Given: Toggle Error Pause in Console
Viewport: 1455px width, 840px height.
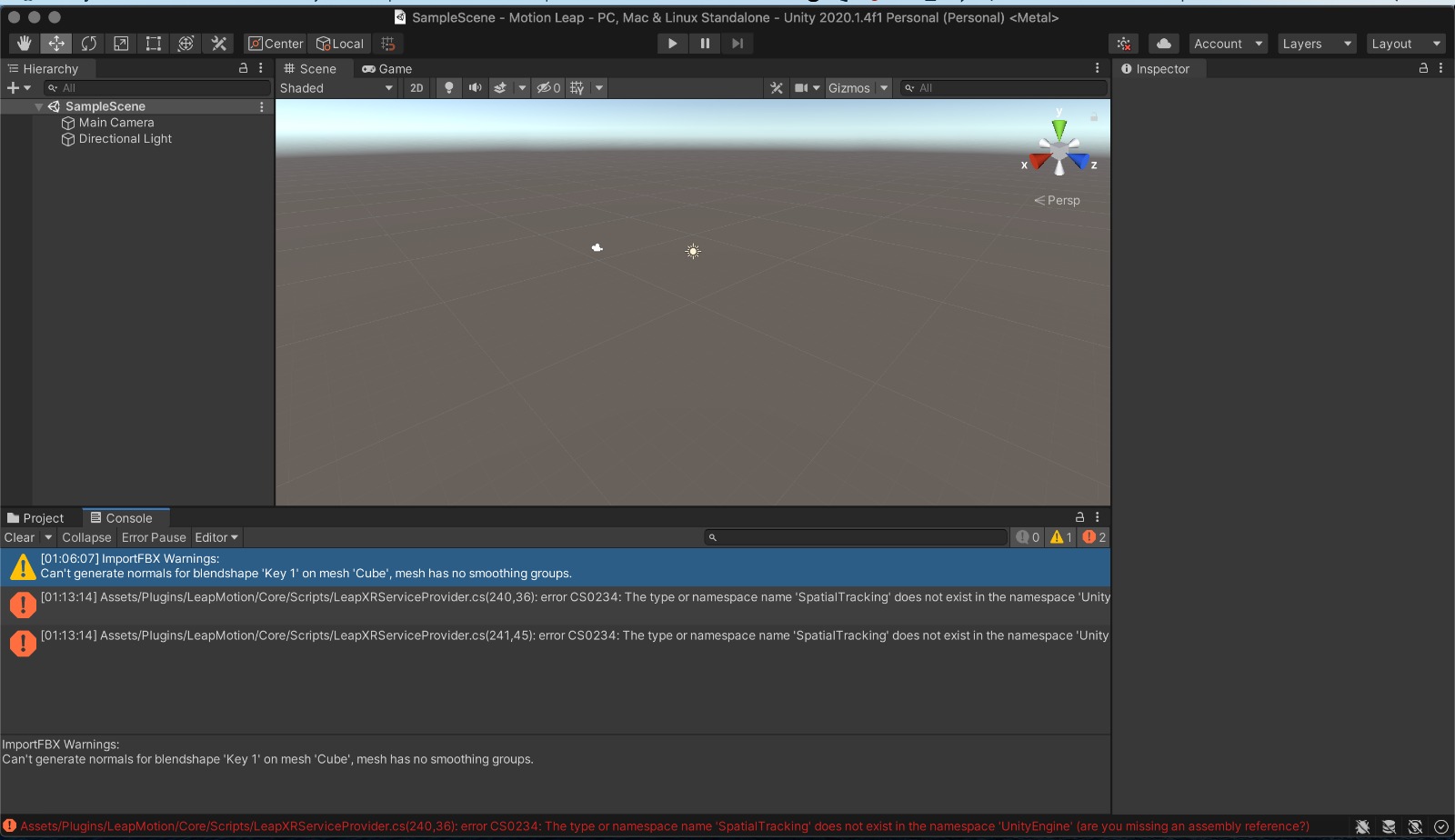Looking at the screenshot, I should (154, 537).
